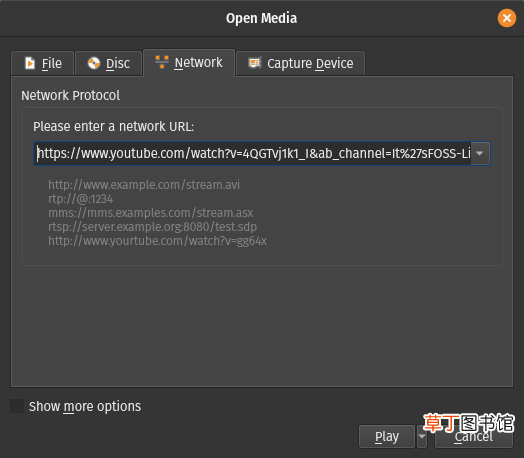Go to the Capture Device tab
The width and height of the screenshot is (524, 458).
(x=300, y=63)
